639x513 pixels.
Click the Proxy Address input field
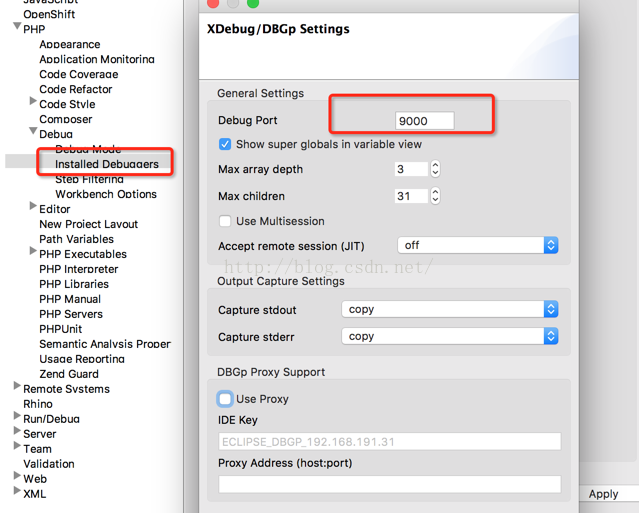pos(390,484)
